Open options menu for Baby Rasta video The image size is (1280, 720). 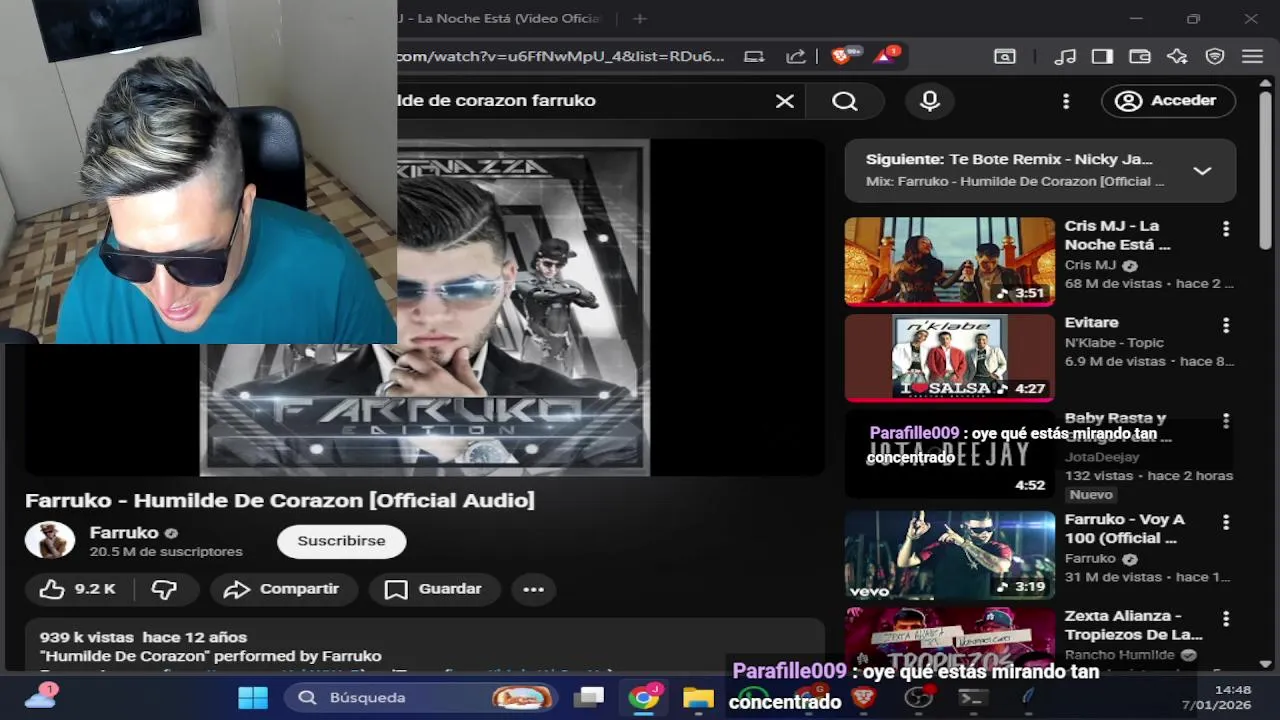tap(1226, 422)
